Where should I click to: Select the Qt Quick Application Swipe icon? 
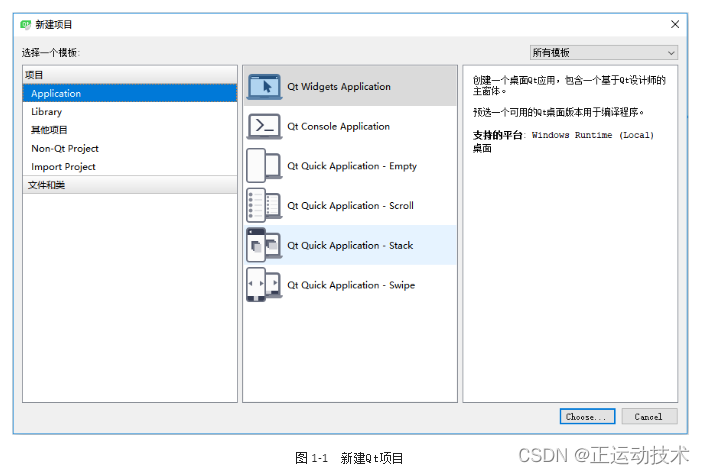click(x=264, y=285)
